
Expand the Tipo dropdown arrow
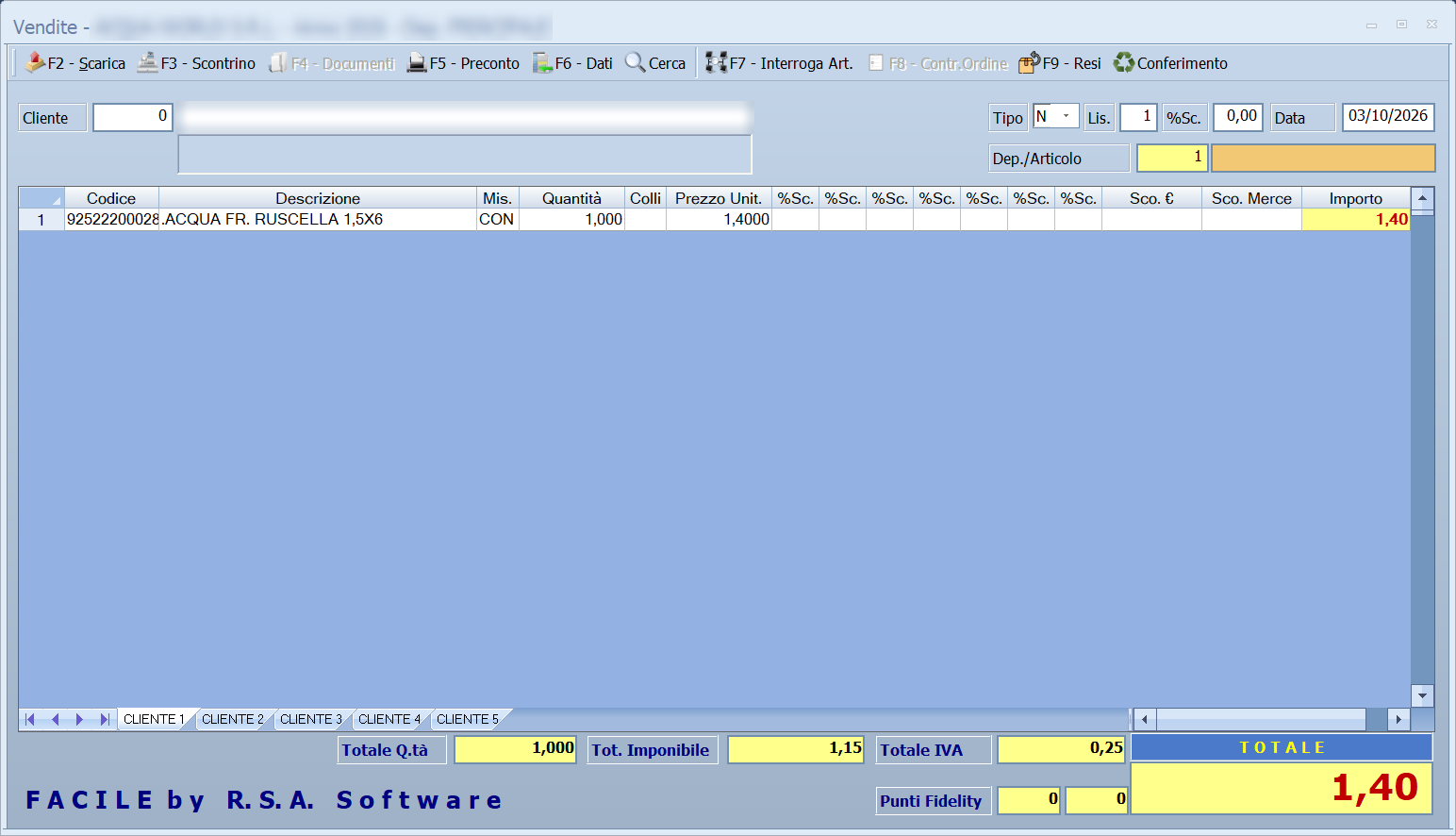(x=1067, y=116)
